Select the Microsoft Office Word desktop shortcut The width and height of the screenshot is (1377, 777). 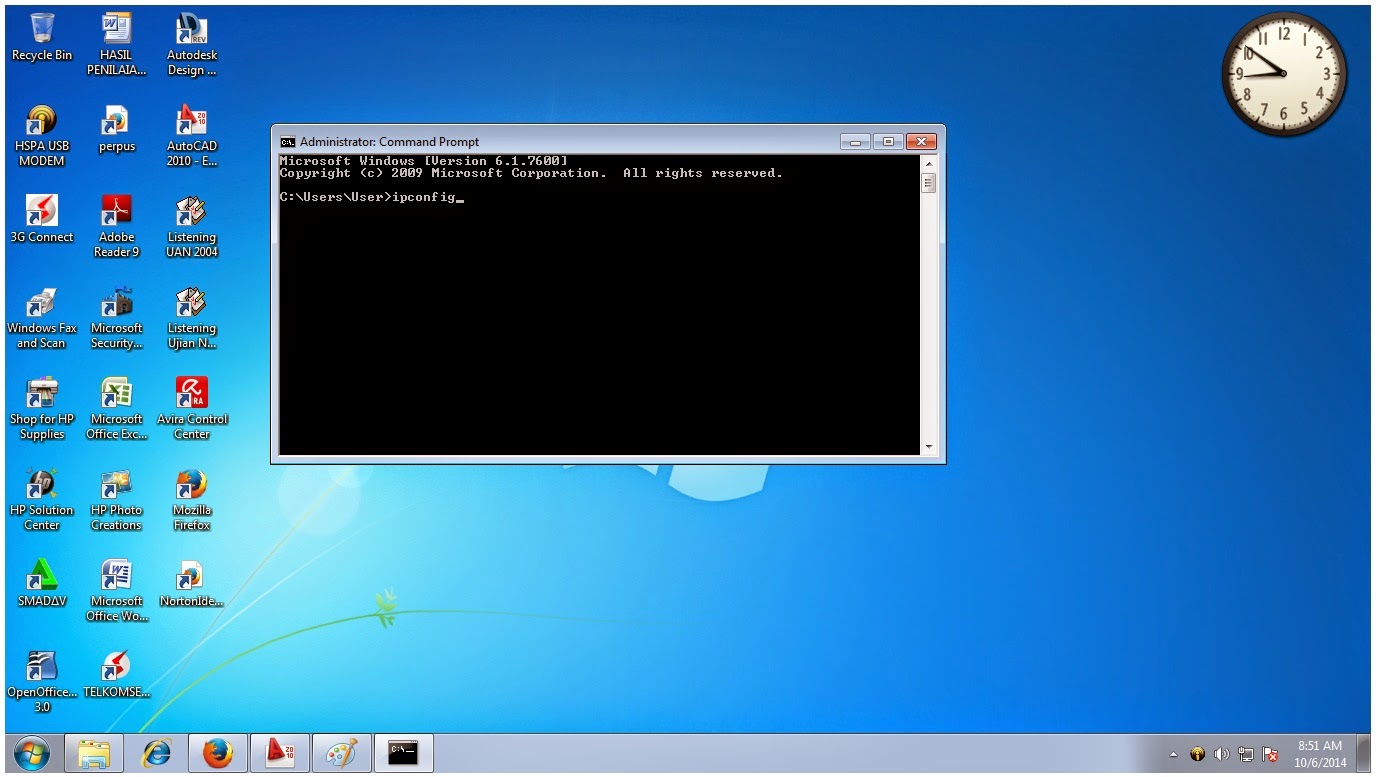116,591
